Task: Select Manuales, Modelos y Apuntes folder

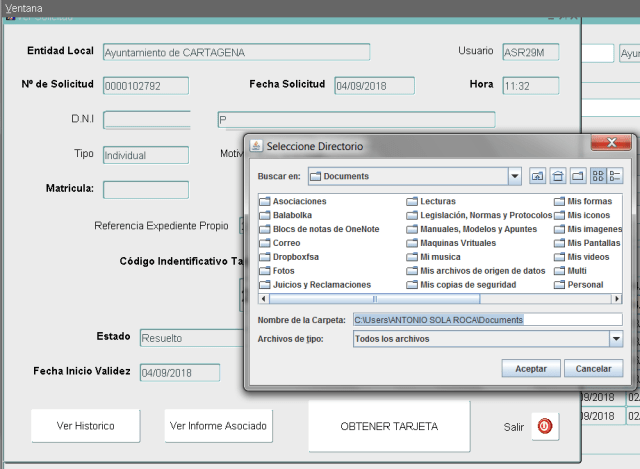Action: click(x=472, y=229)
